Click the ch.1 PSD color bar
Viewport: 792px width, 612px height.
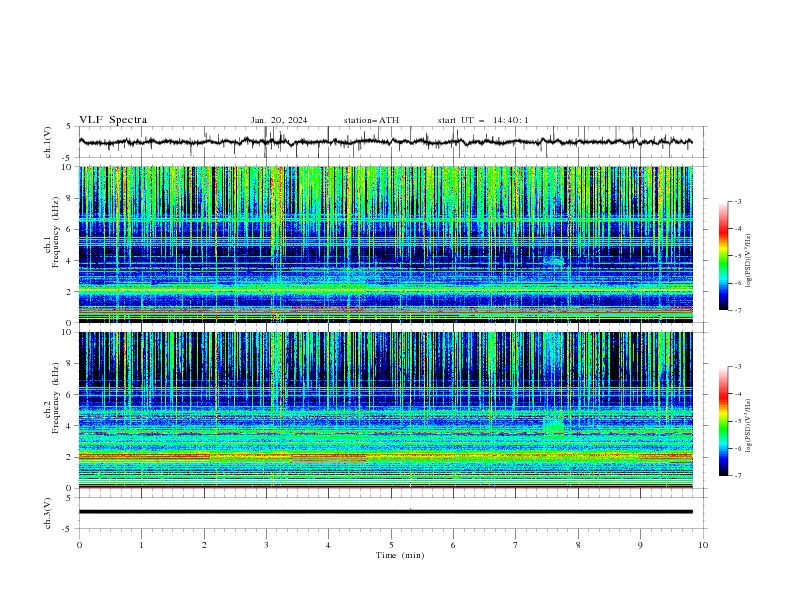tap(723, 256)
